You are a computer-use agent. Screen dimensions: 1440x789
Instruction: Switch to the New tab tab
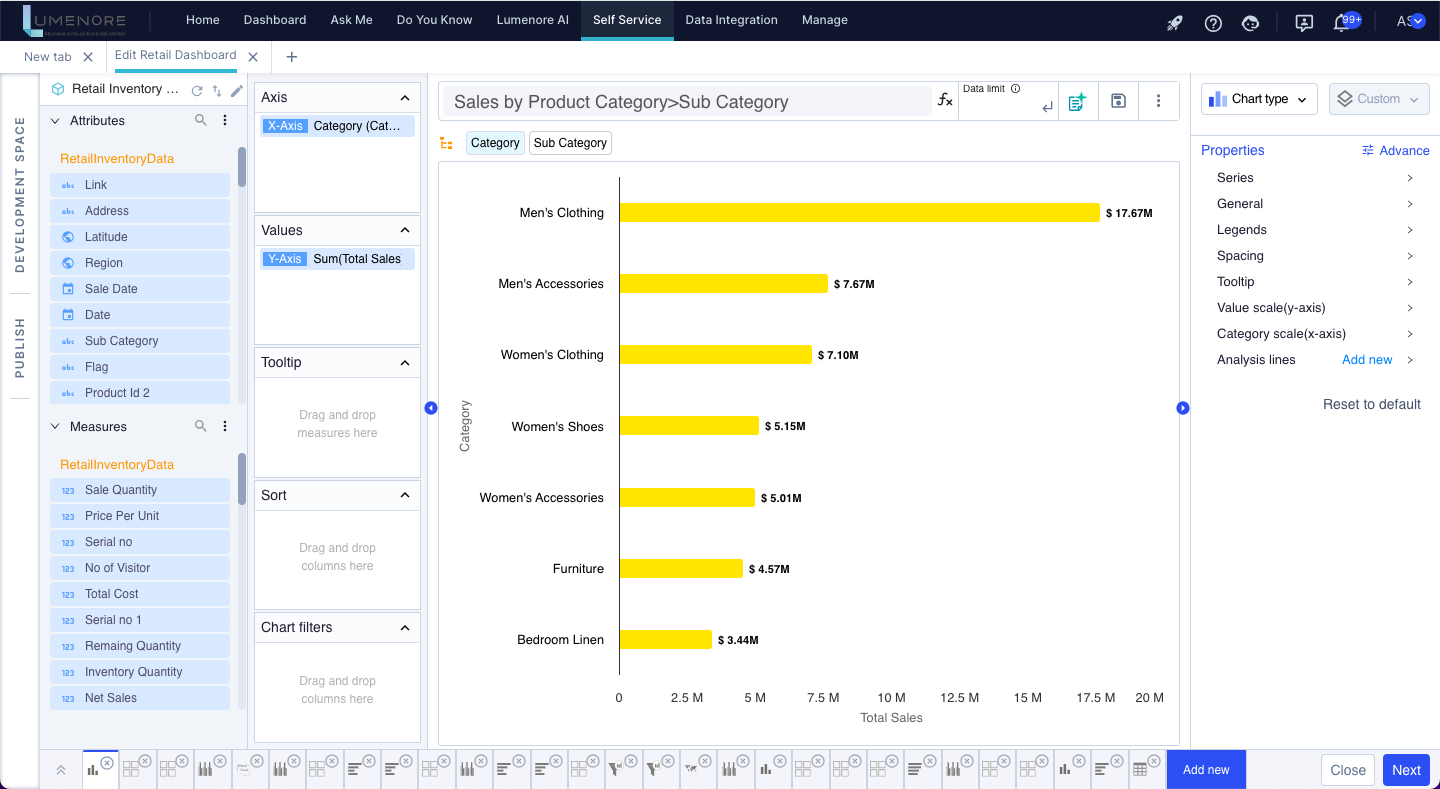[48, 57]
